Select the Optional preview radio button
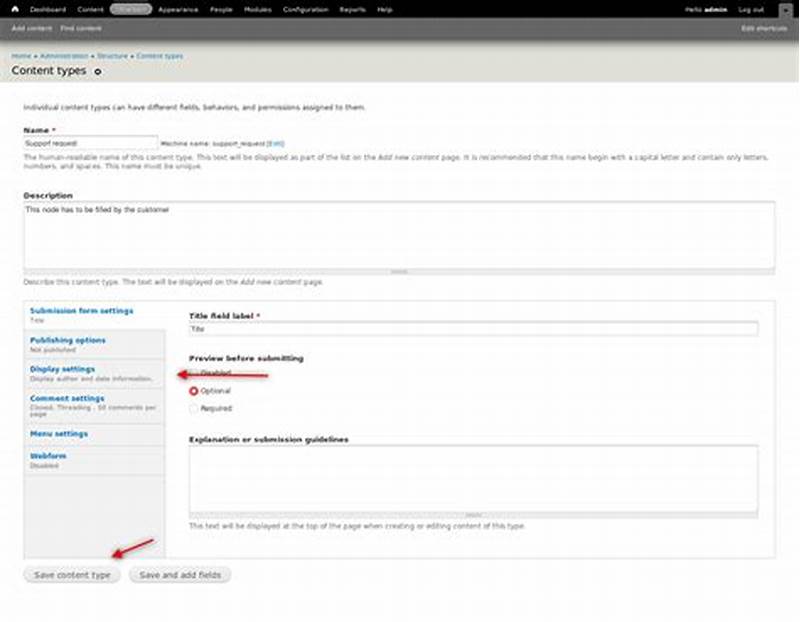The width and height of the screenshot is (800, 622). pos(194,390)
